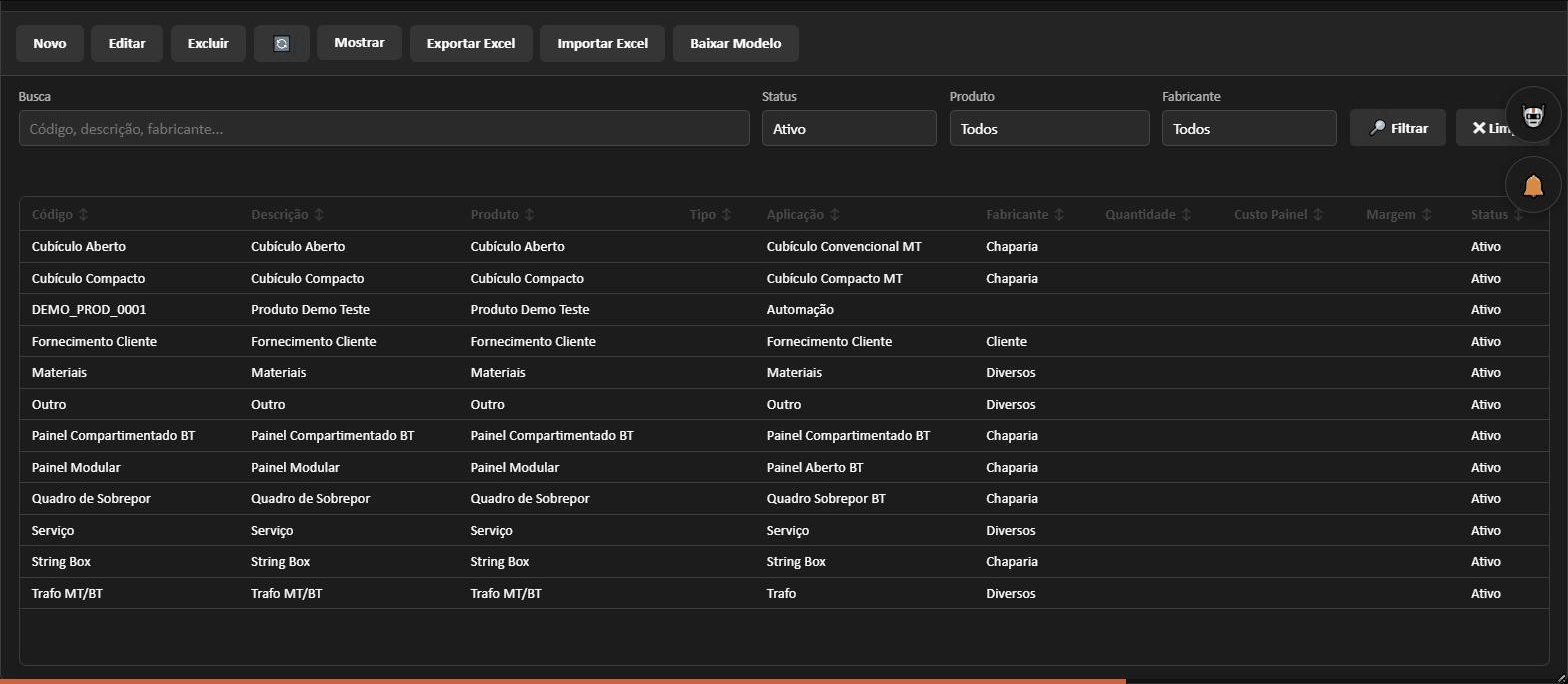Click the 'Automação' application cell
1568x684 pixels.
click(x=800, y=310)
